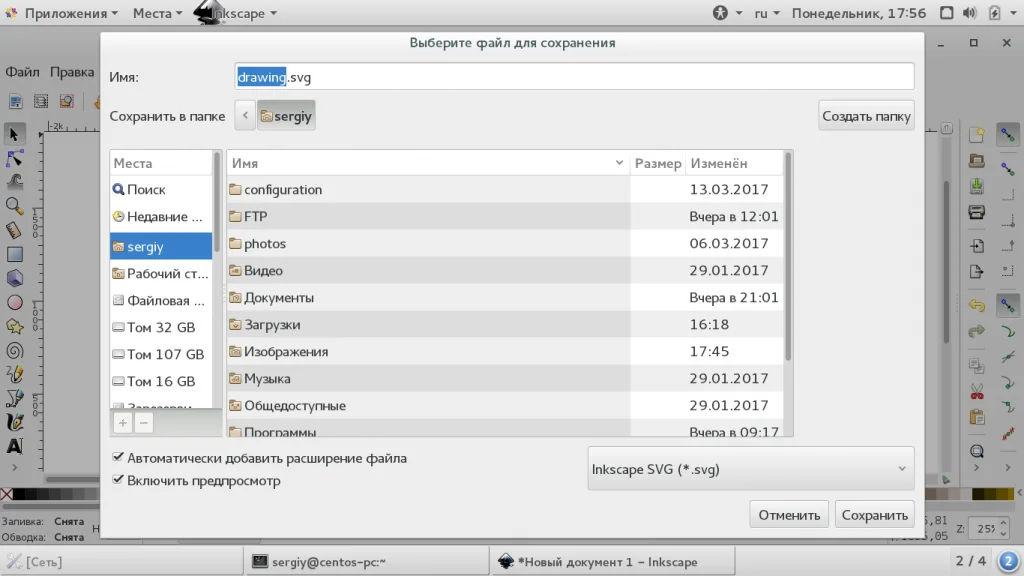1024x576 pixels.
Task: Select the Circle/Ellipse tool
Action: [x=14, y=303]
